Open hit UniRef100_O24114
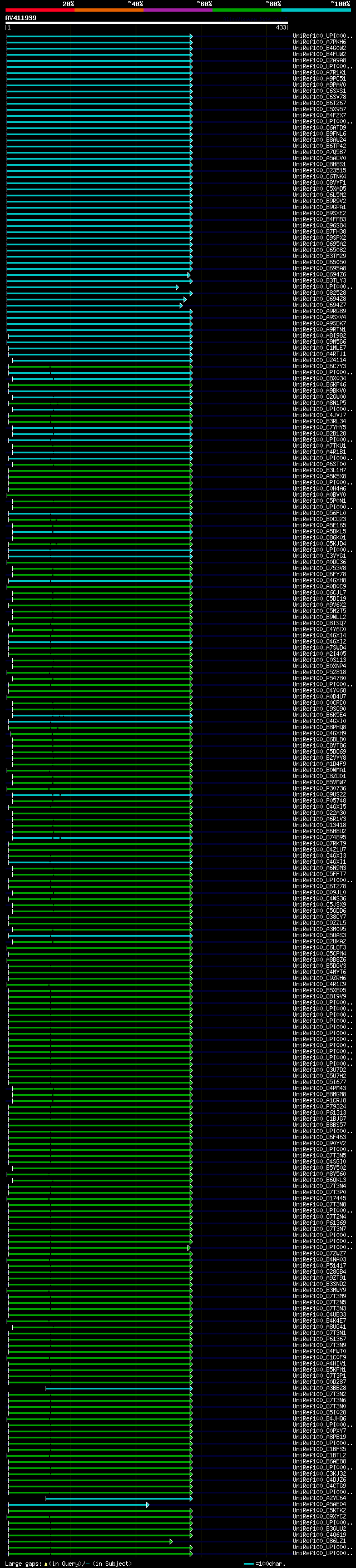Image resolution: width=356 pixels, height=1568 pixels. (x=319, y=360)
